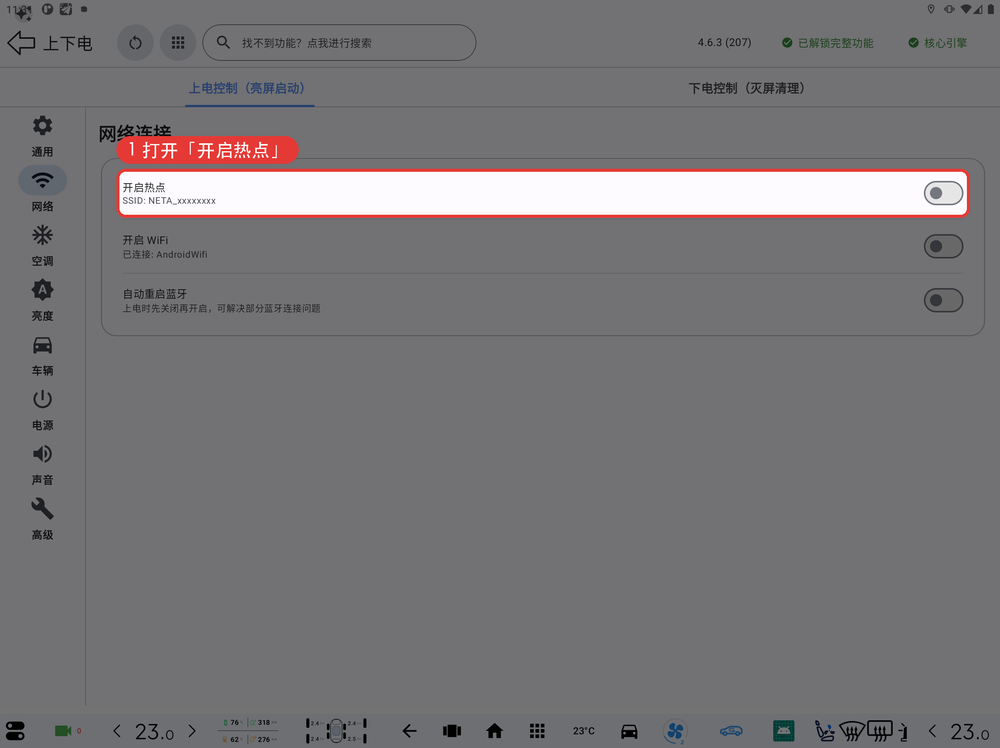Open the battery range info widget
The height and width of the screenshot is (748, 1000).
point(249,731)
